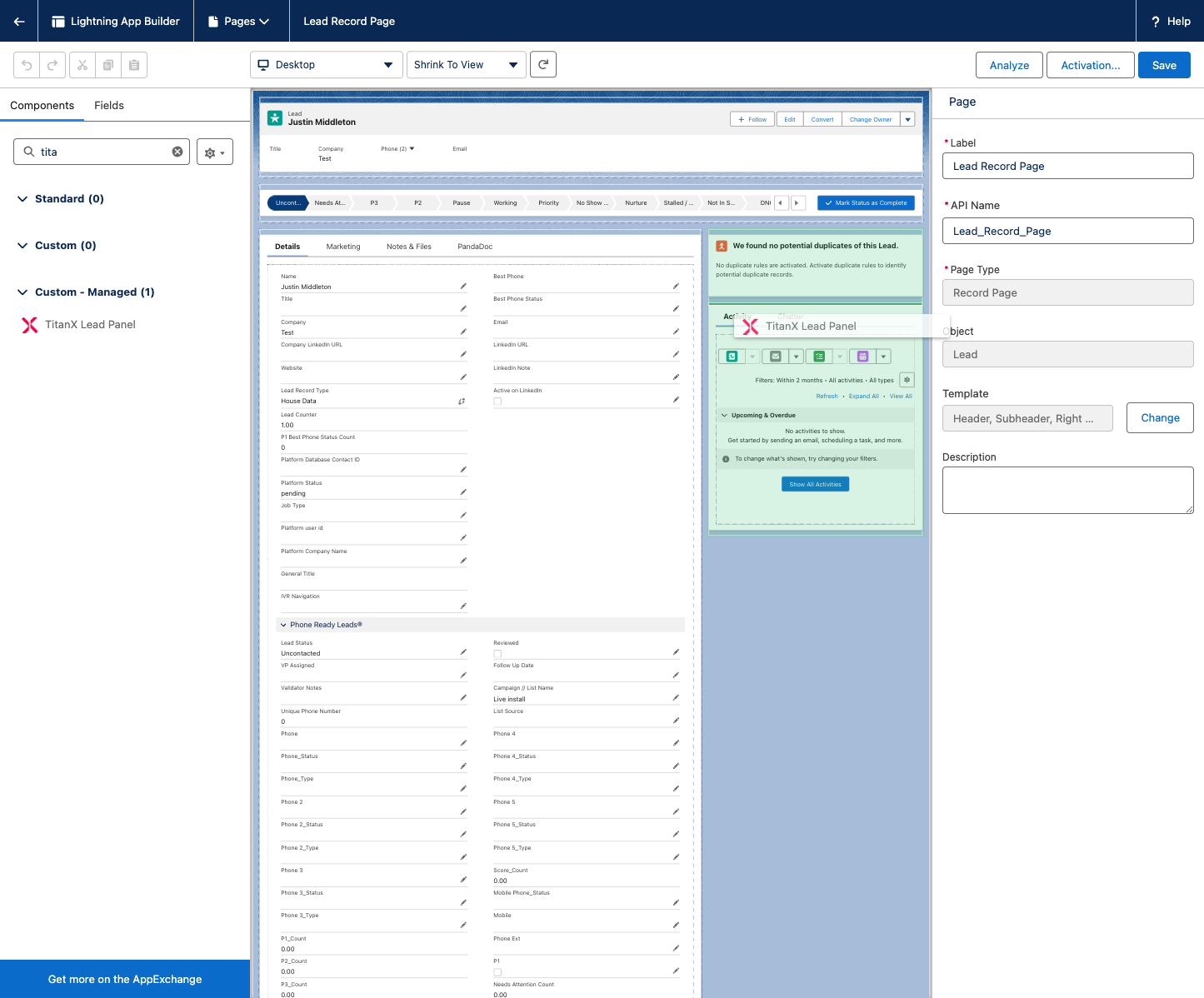Viewport: 1204px width, 998px height.
Task: Click the path scroll-right arrow
Action: point(797,202)
